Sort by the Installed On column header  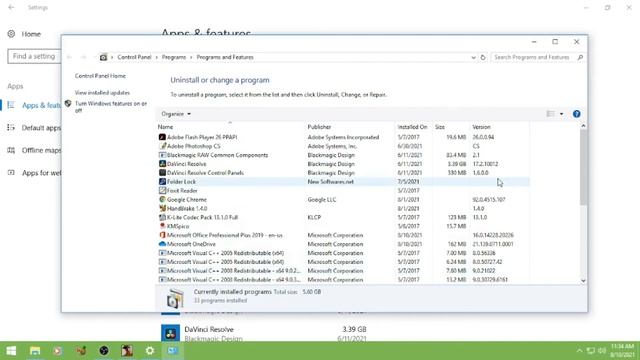click(x=413, y=127)
